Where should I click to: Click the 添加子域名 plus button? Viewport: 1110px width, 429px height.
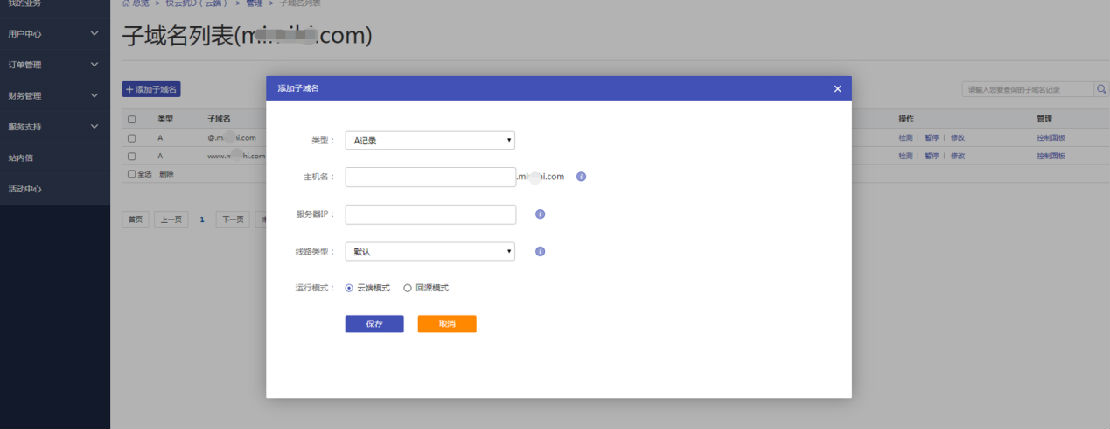pyautogui.click(x=151, y=89)
